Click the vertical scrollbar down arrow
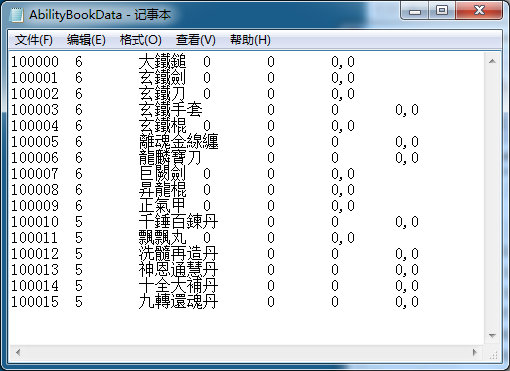The width and height of the screenshot is (510, 371). [x=492, y=336]
